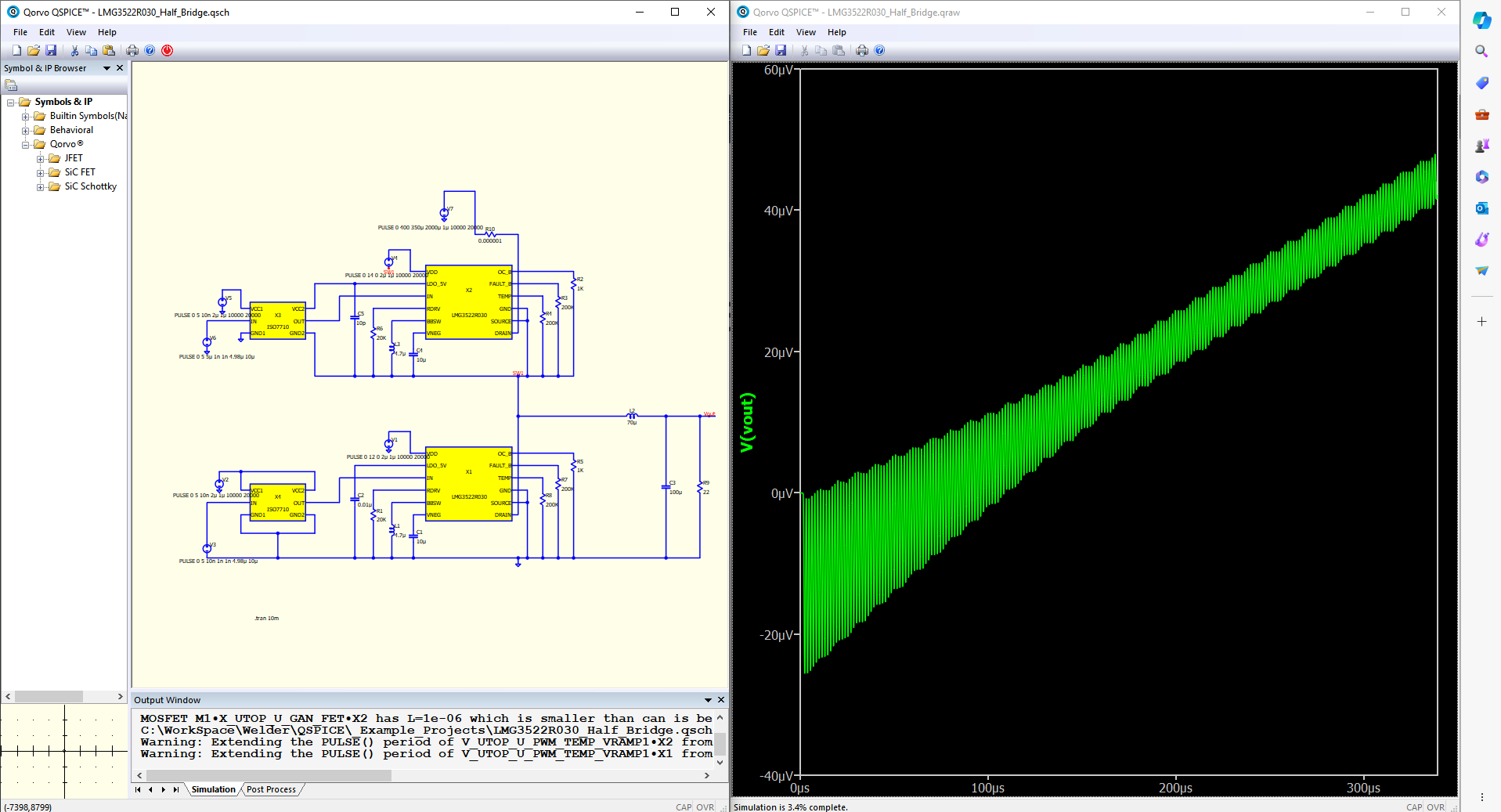Click Cut scissors icon in schematic toolbar
The image size is (1501, 812).
tap(74, 50)
